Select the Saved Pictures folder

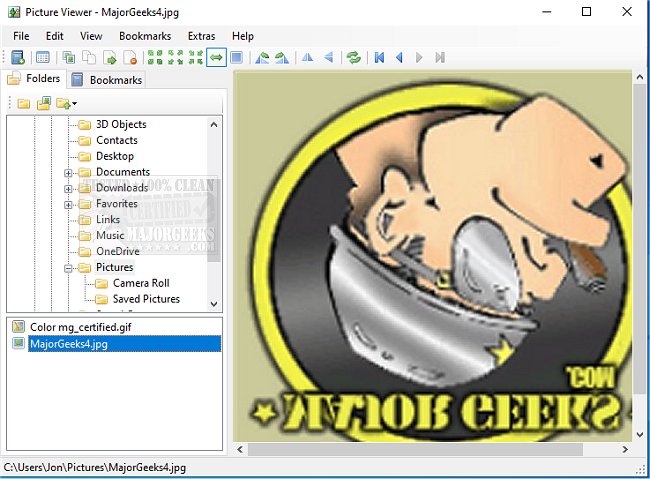coord(146,299)
